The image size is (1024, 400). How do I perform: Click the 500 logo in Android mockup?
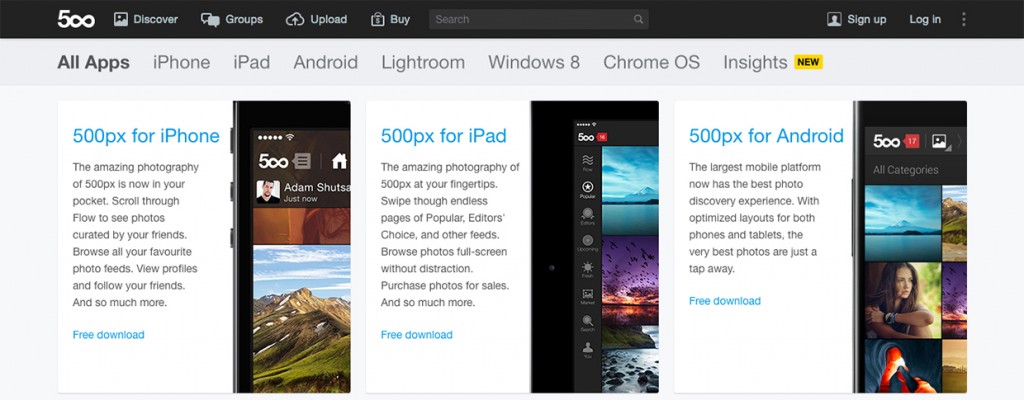887,141
